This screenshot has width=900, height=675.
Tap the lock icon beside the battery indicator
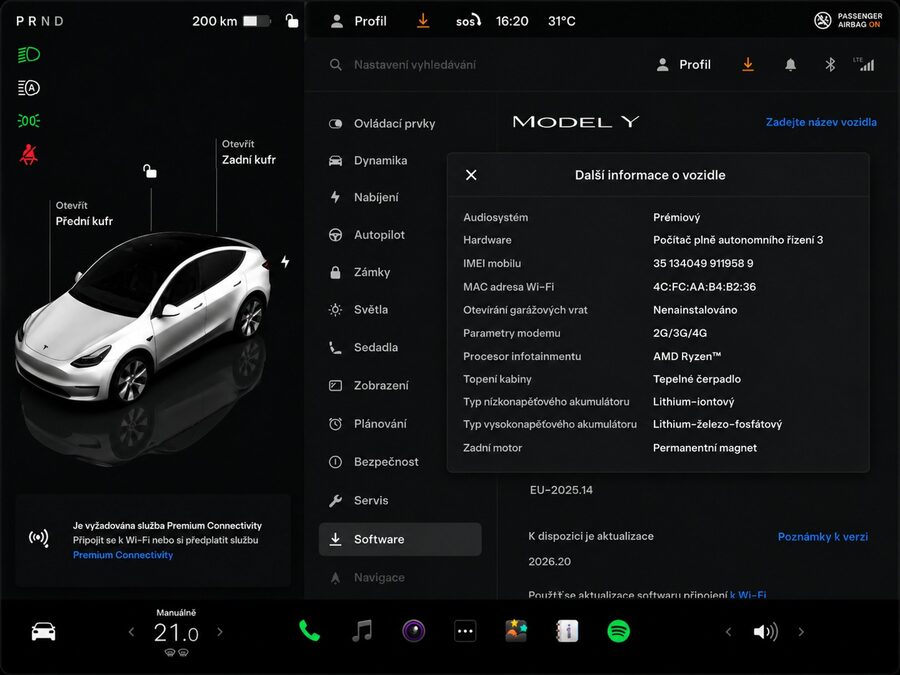pos(292,21)
